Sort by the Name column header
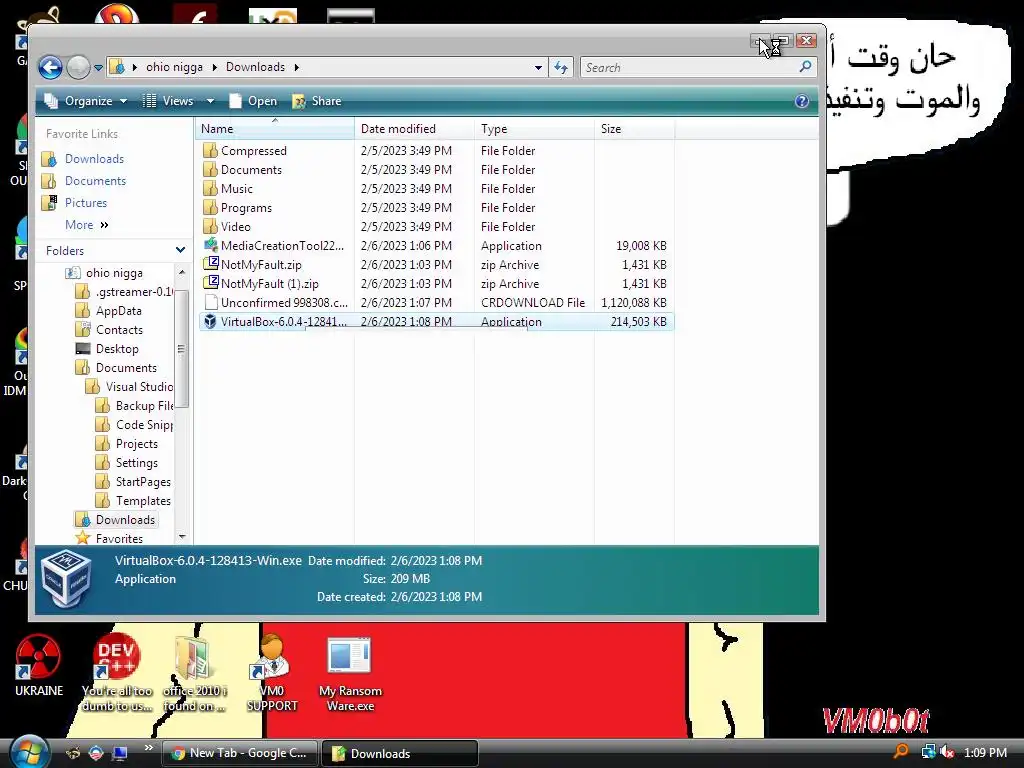Image resolution: width=1024 pixels, height=768 pixels. point(275,129)
